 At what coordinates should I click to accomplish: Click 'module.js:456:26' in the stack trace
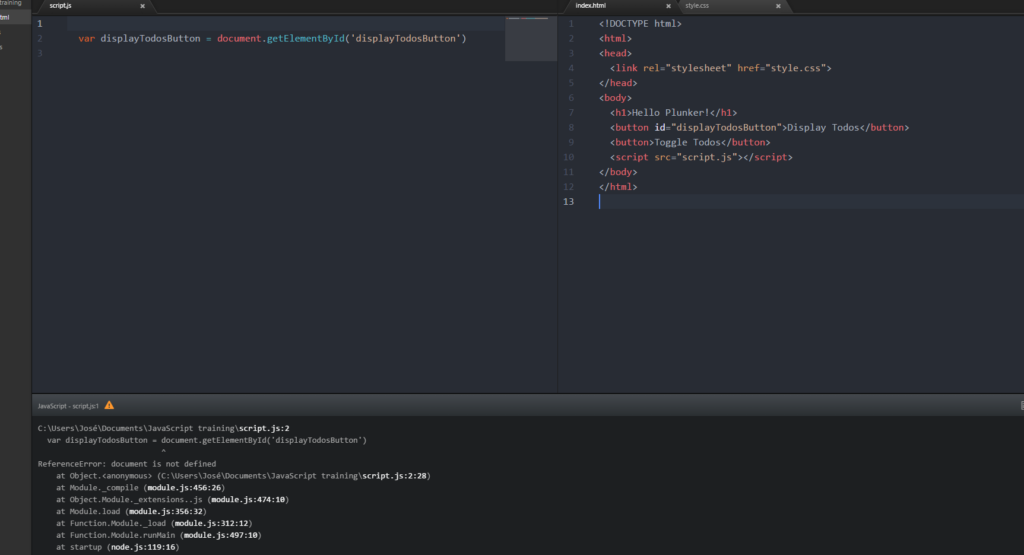(184, 488)
